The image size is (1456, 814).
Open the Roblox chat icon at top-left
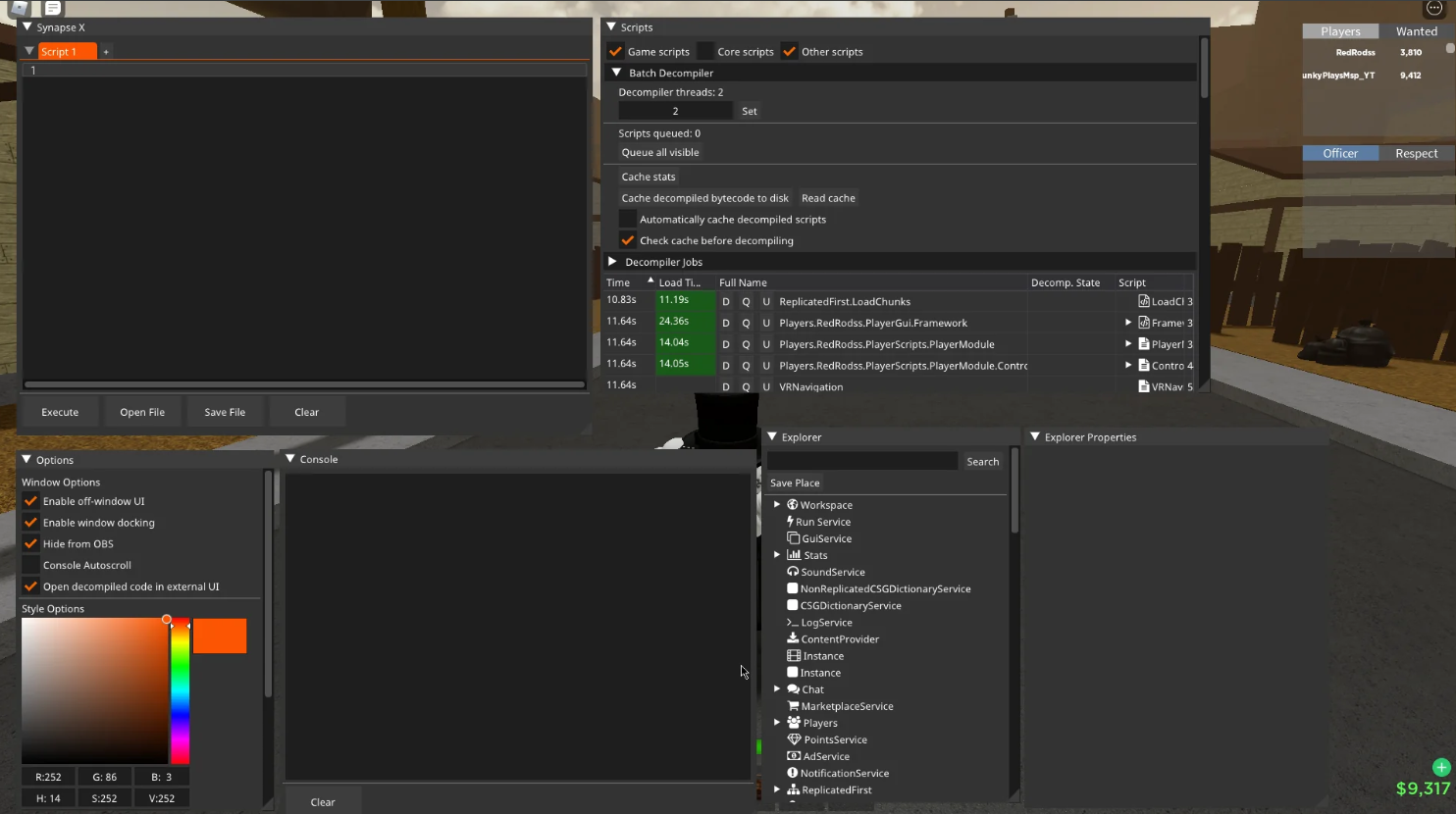[53, 8]
